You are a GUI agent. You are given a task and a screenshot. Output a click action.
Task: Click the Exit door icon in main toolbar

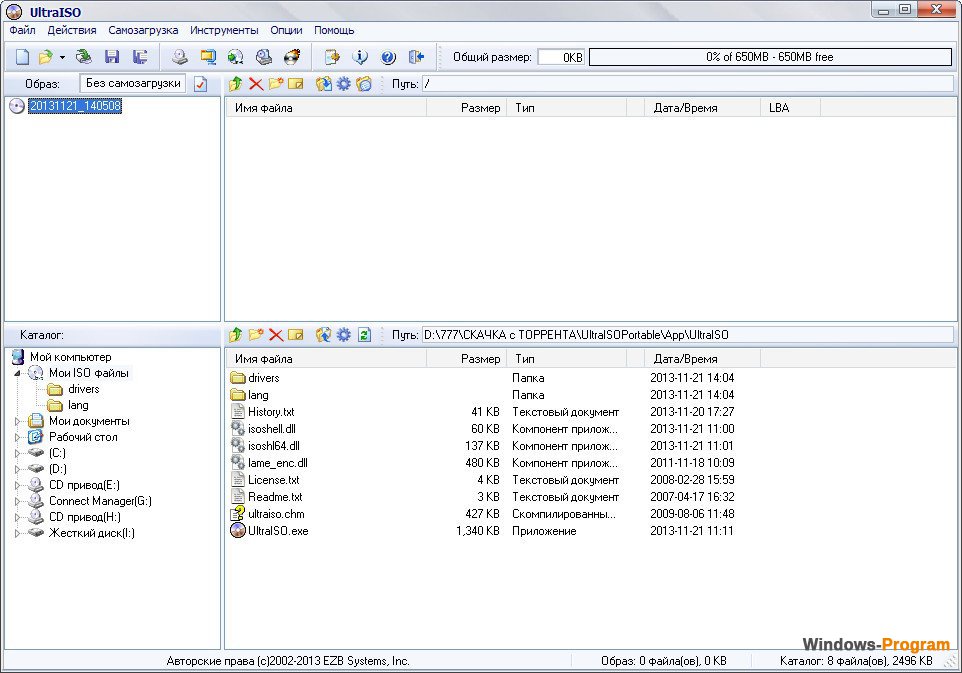[417, 57]
